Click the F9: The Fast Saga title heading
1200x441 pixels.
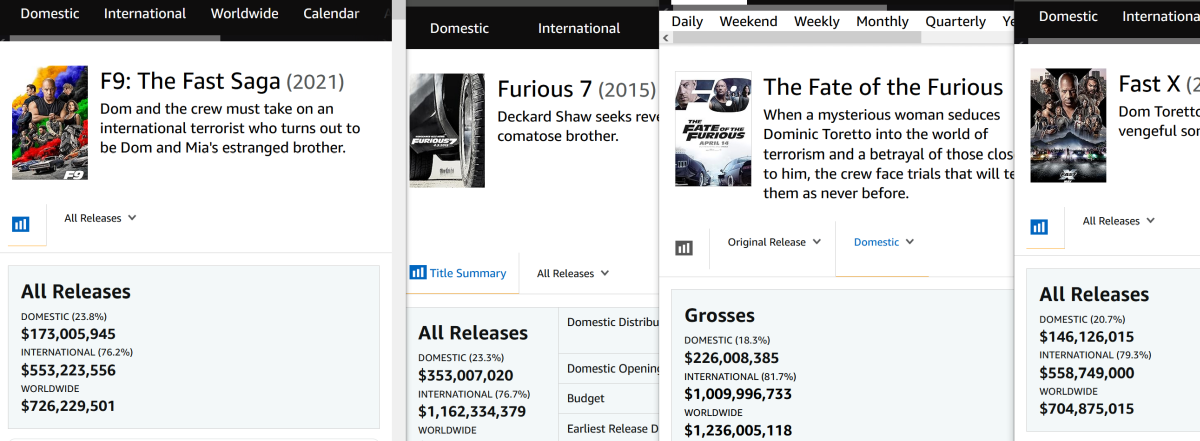coord(222,82)
